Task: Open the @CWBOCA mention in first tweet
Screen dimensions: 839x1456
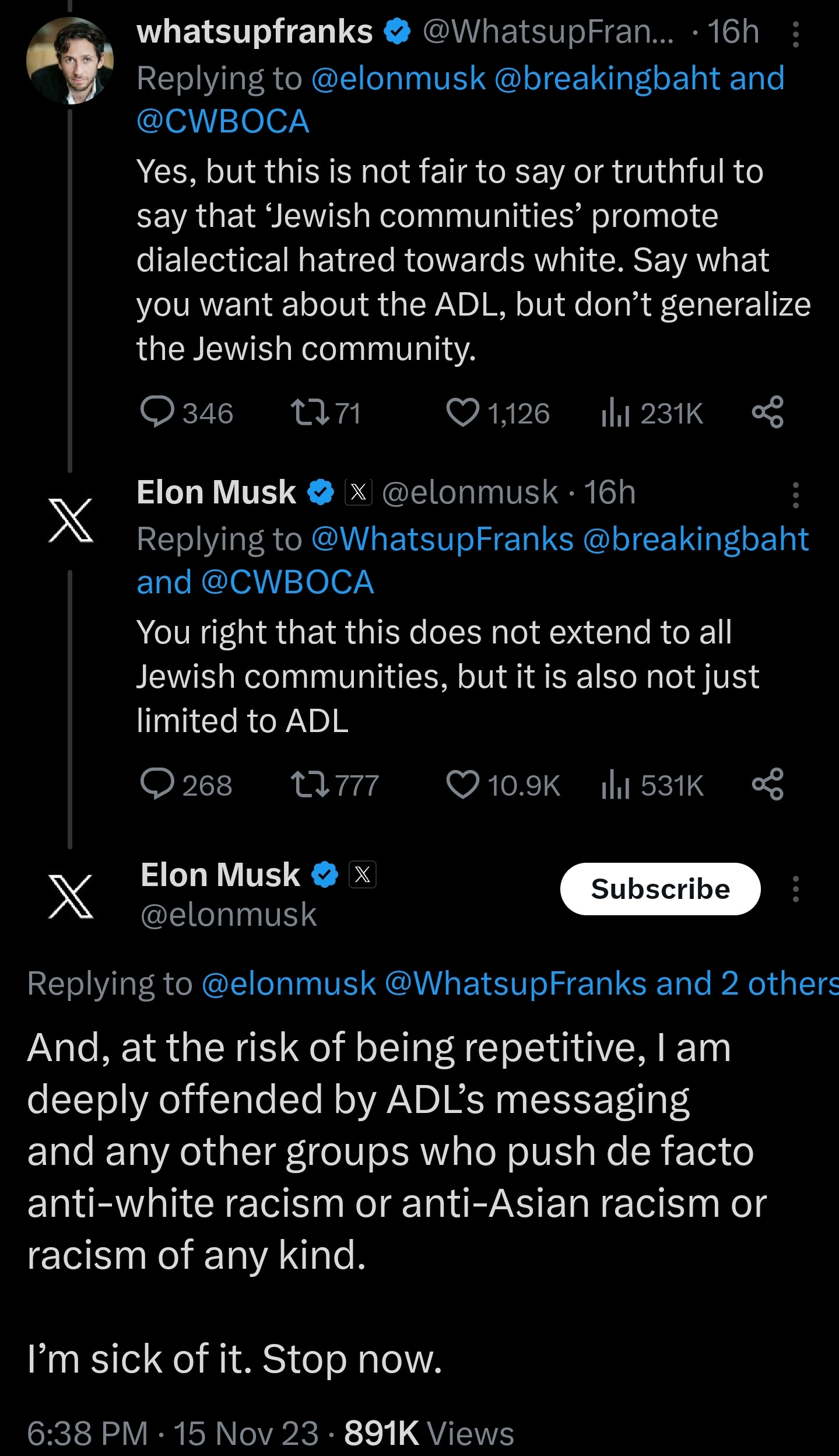Action: point(223,122)
